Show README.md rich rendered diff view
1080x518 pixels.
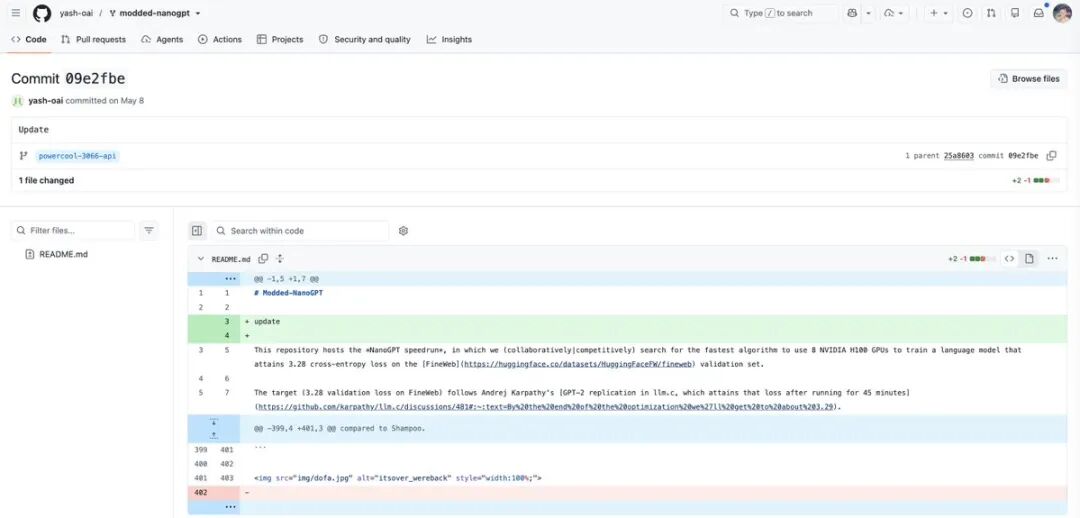[1029, 259]
